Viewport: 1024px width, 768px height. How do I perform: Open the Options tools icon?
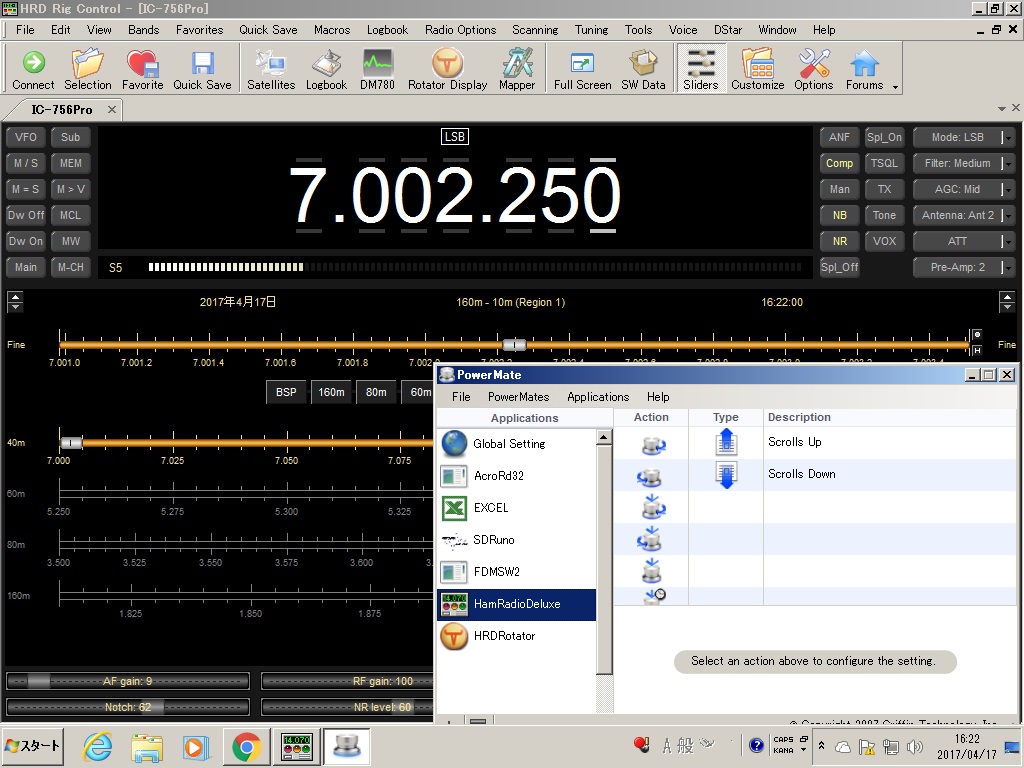point(814,69)
